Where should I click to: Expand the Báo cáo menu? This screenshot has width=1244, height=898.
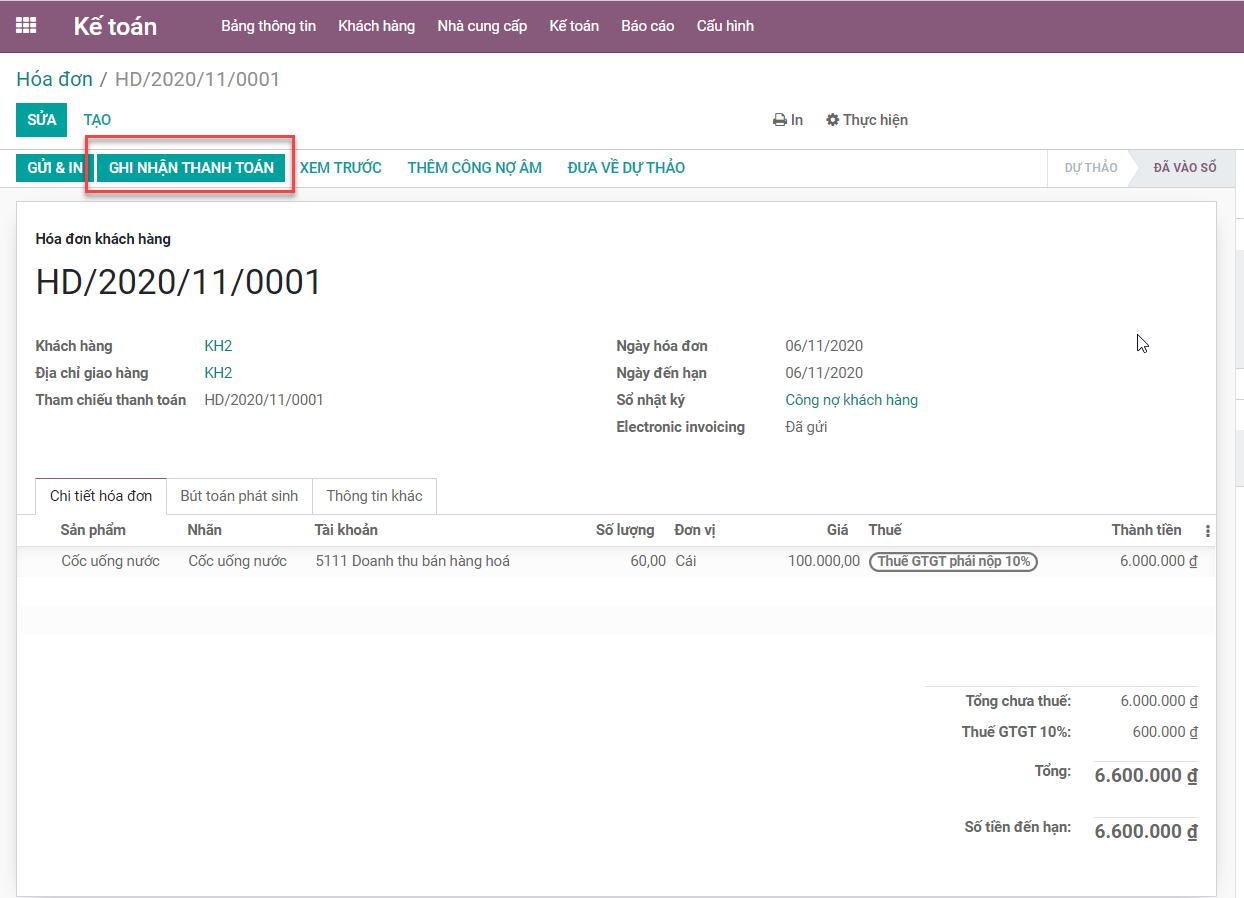click(x=647, y=26)
